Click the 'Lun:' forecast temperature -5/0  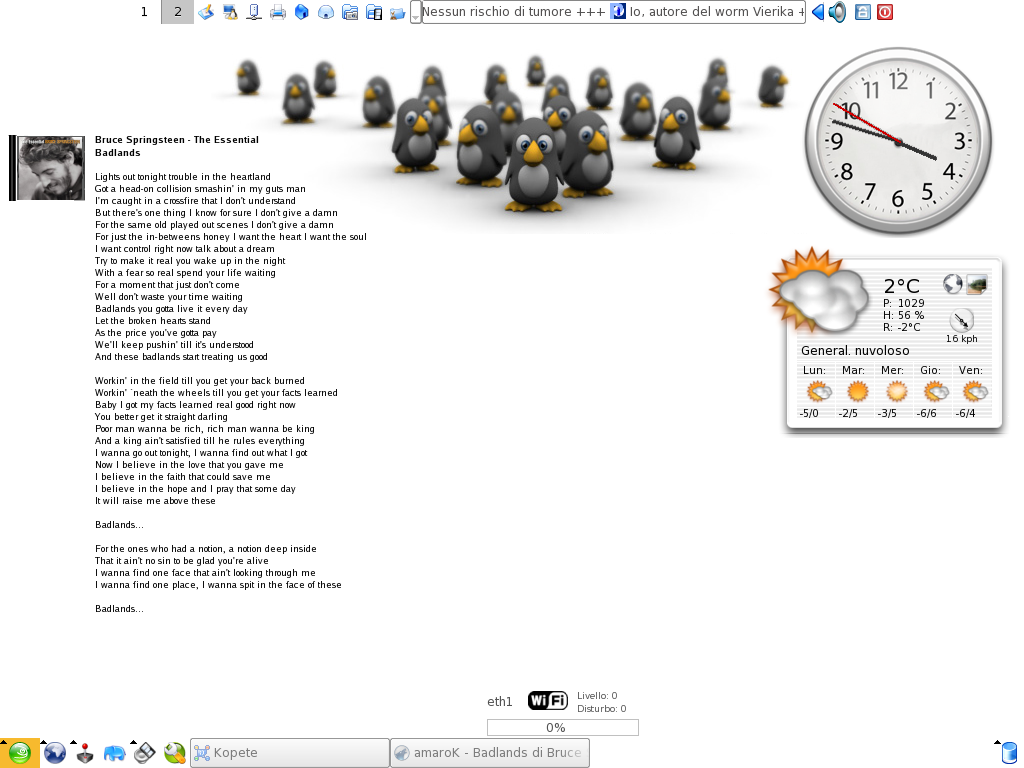coord(809,413)
